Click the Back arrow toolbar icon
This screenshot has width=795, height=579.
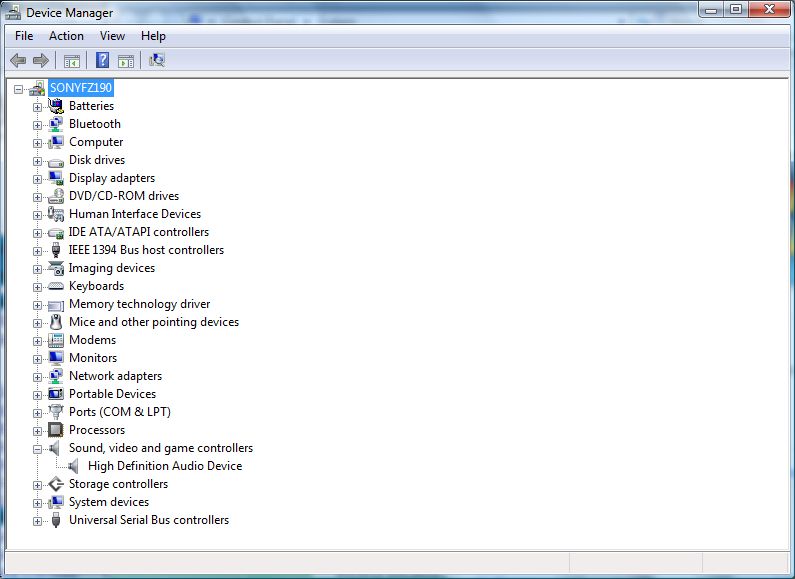click(18, 61)
